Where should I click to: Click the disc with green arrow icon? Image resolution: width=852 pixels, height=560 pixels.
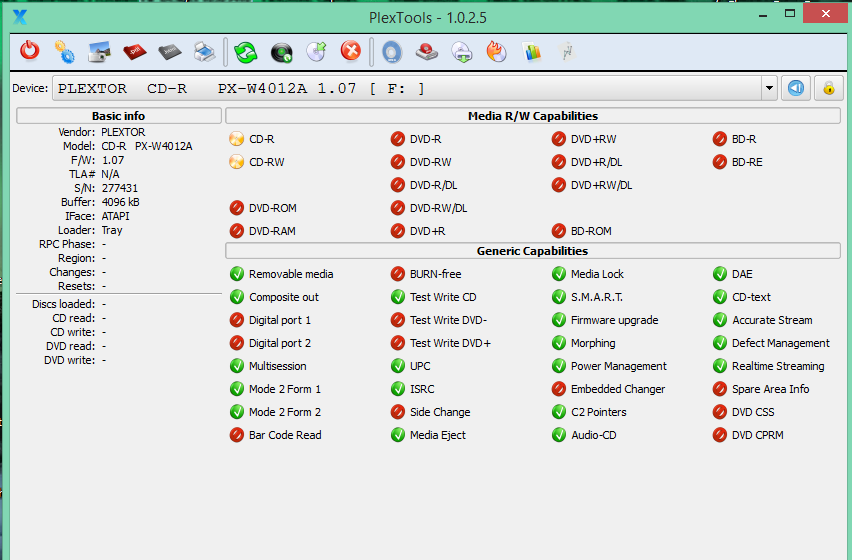(x=316, y=52)
